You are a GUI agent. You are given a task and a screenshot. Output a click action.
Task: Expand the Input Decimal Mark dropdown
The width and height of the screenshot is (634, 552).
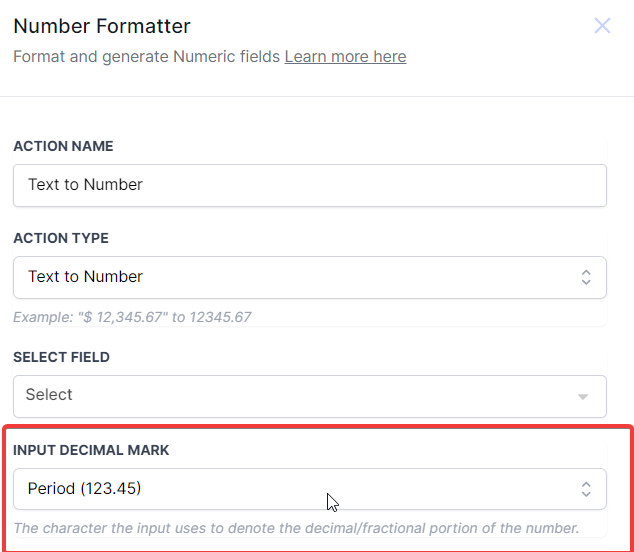[x=300, y=489]
